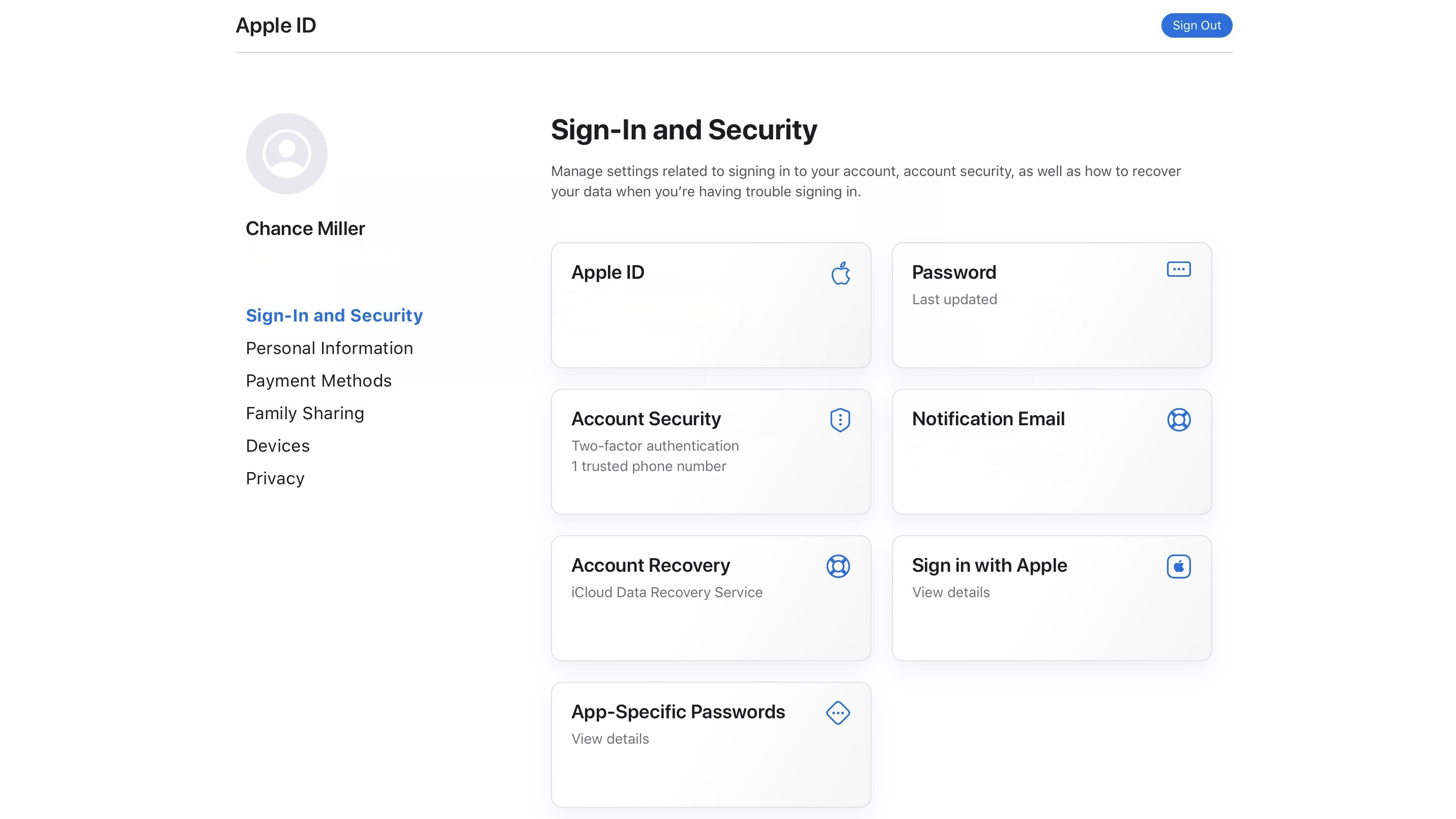
Task: Select the shield icon on Account Security card
Action: pyautogui.click(x=839, y=419)
